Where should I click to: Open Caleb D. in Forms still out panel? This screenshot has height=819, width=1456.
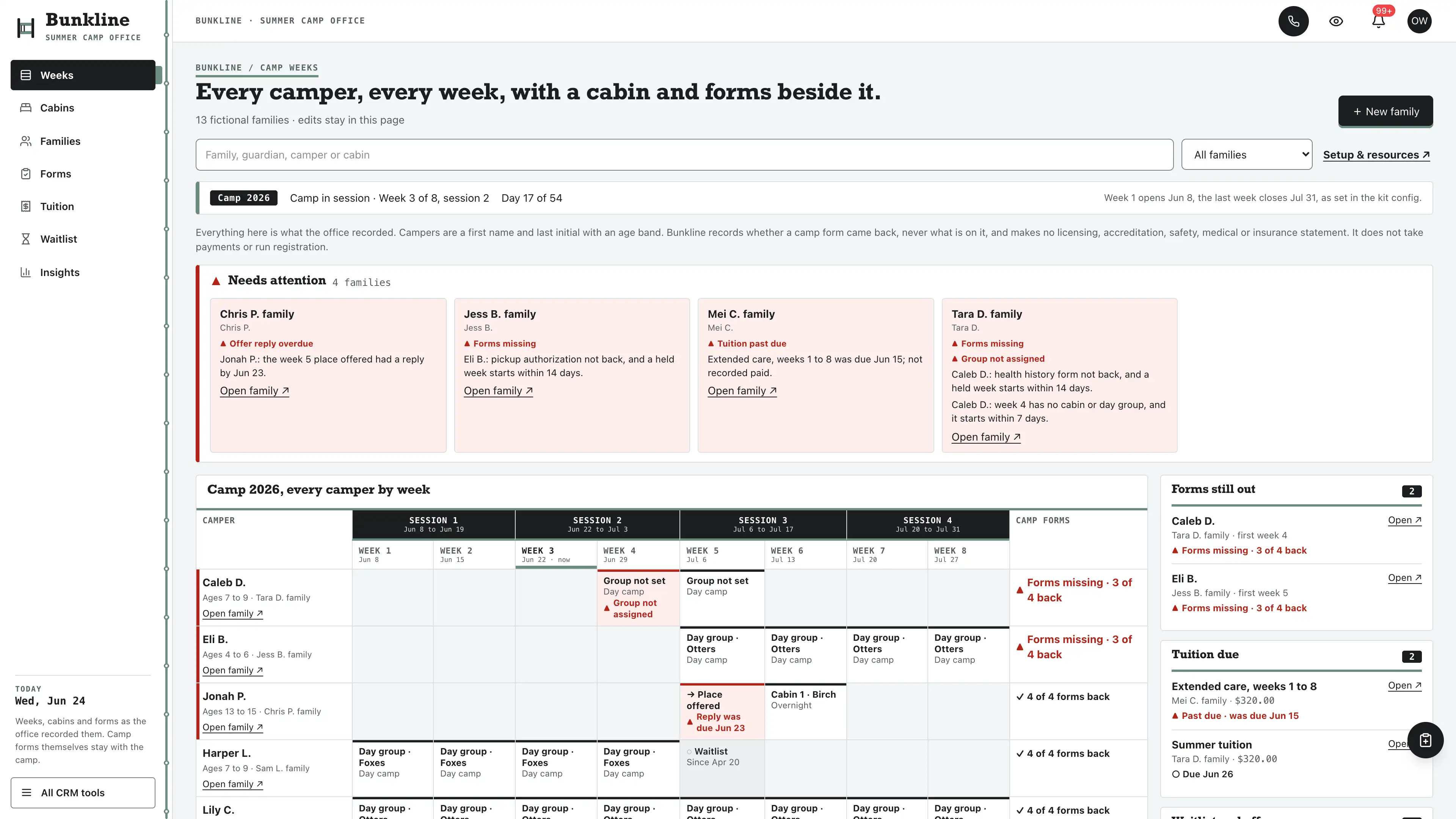(1404, 520)
